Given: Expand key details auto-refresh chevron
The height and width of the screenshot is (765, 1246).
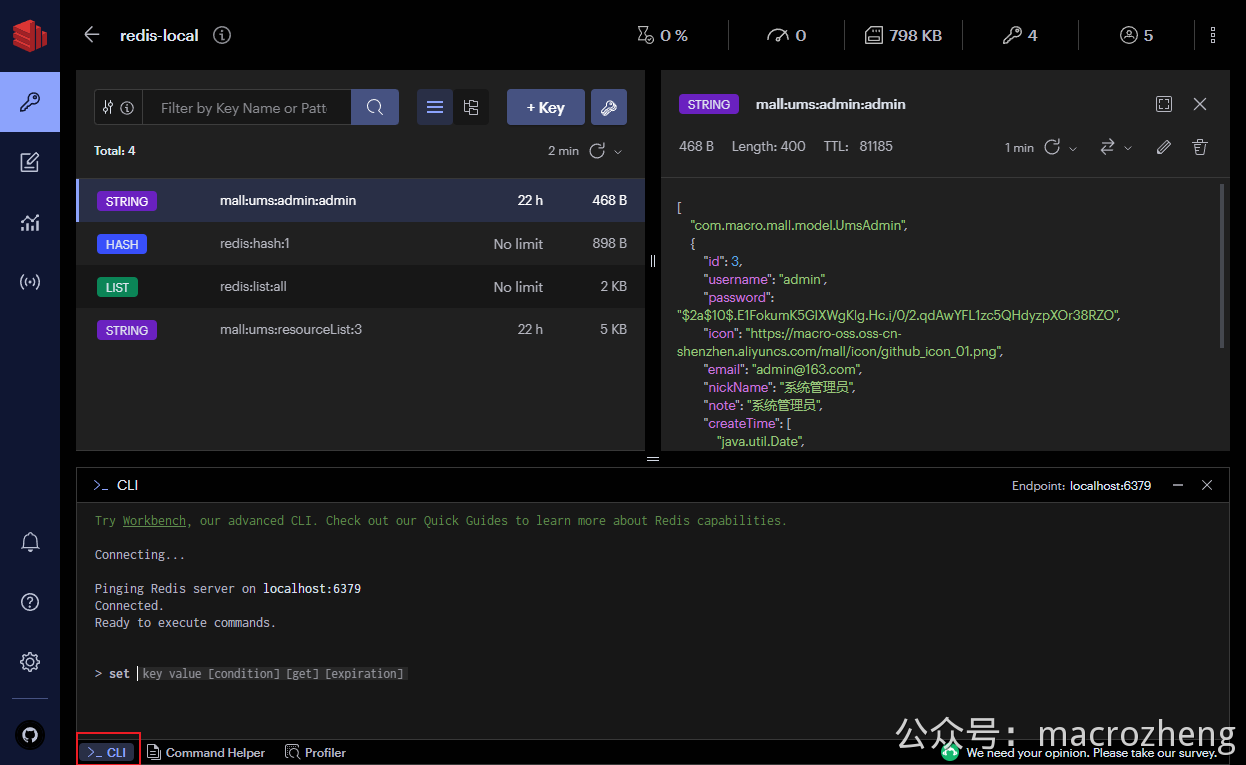Looking at the screenshot, I should pos(1073,148).
